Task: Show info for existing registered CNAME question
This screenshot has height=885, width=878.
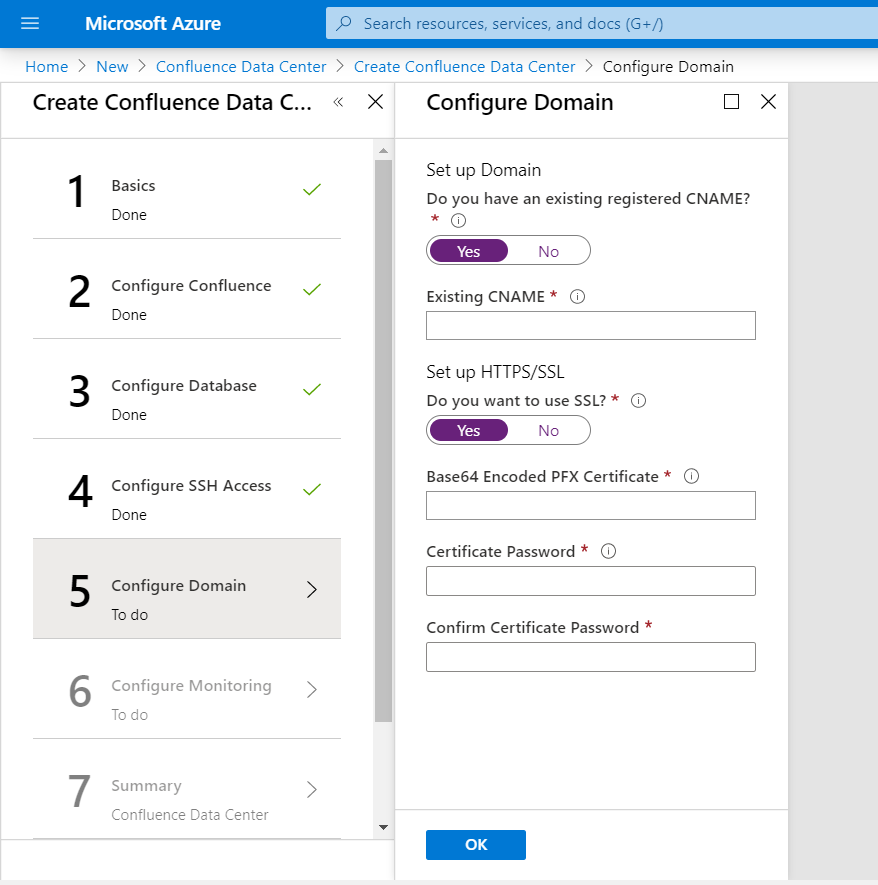Action: point(458,220)
